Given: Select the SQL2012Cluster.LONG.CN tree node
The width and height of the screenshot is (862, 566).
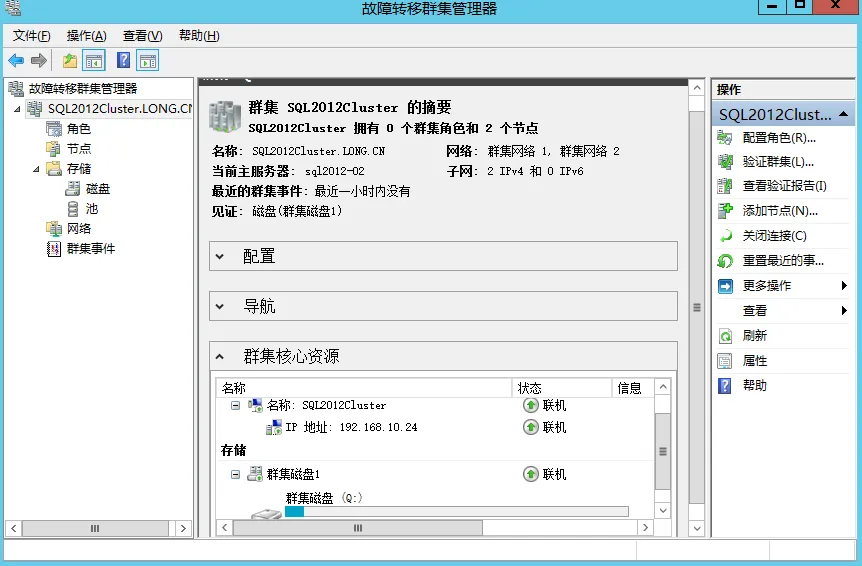Looking at the screenshot, I should coord(119,109).
